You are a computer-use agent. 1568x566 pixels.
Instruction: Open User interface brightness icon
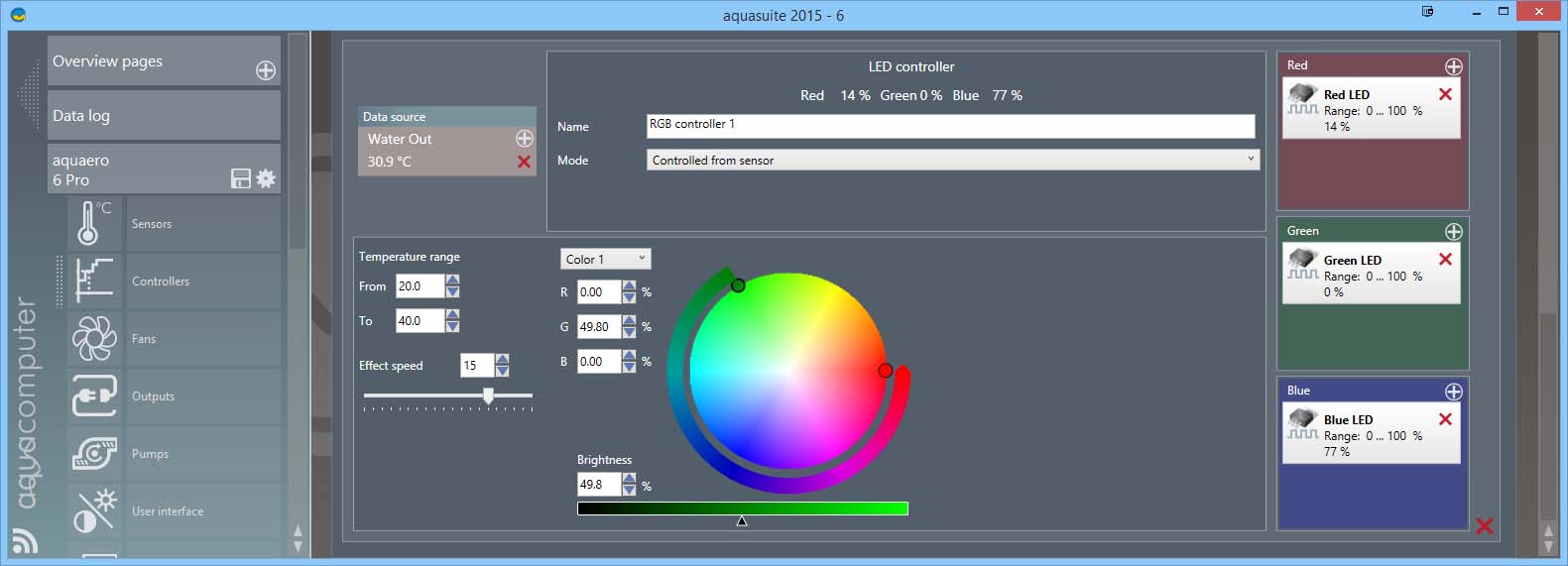click(x=94, y=511)
